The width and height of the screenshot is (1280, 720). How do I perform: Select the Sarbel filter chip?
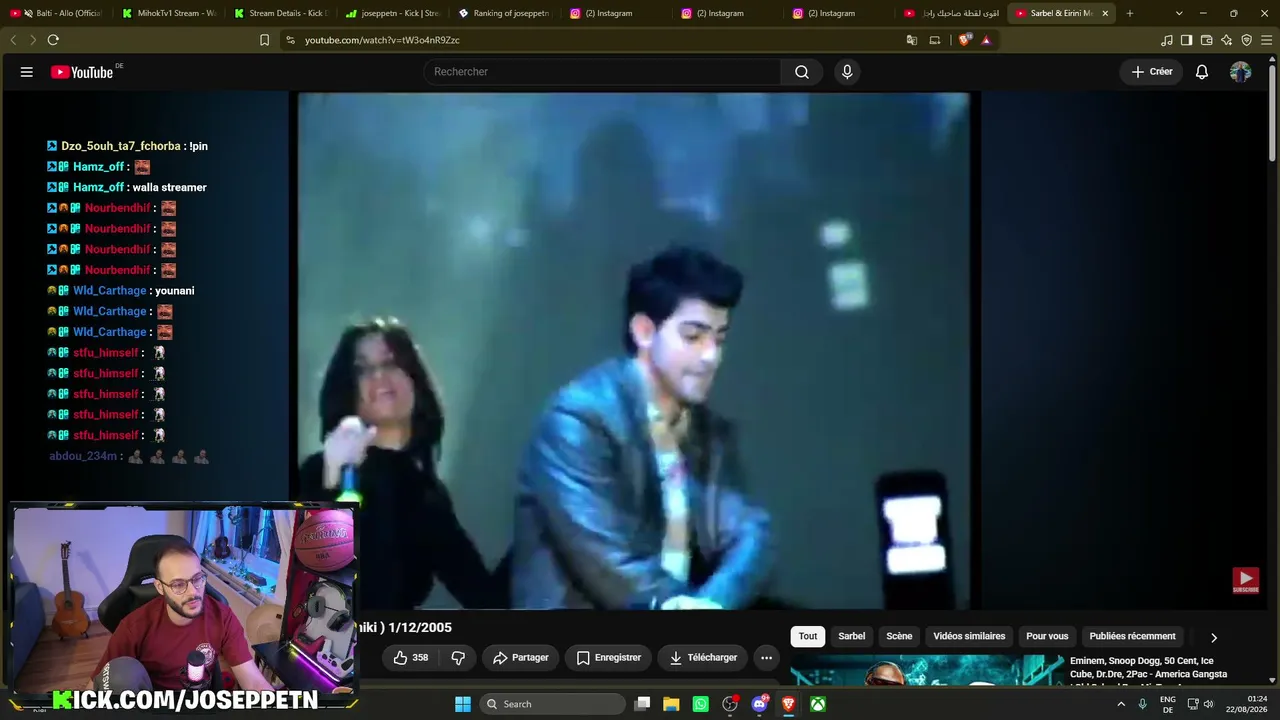[x=852, y=636]
